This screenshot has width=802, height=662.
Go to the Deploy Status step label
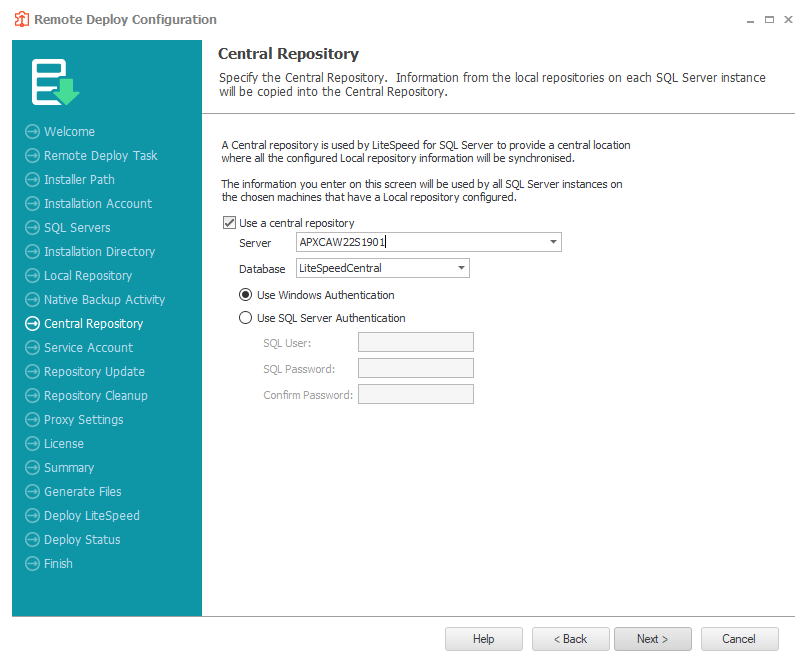coord(82,540)
